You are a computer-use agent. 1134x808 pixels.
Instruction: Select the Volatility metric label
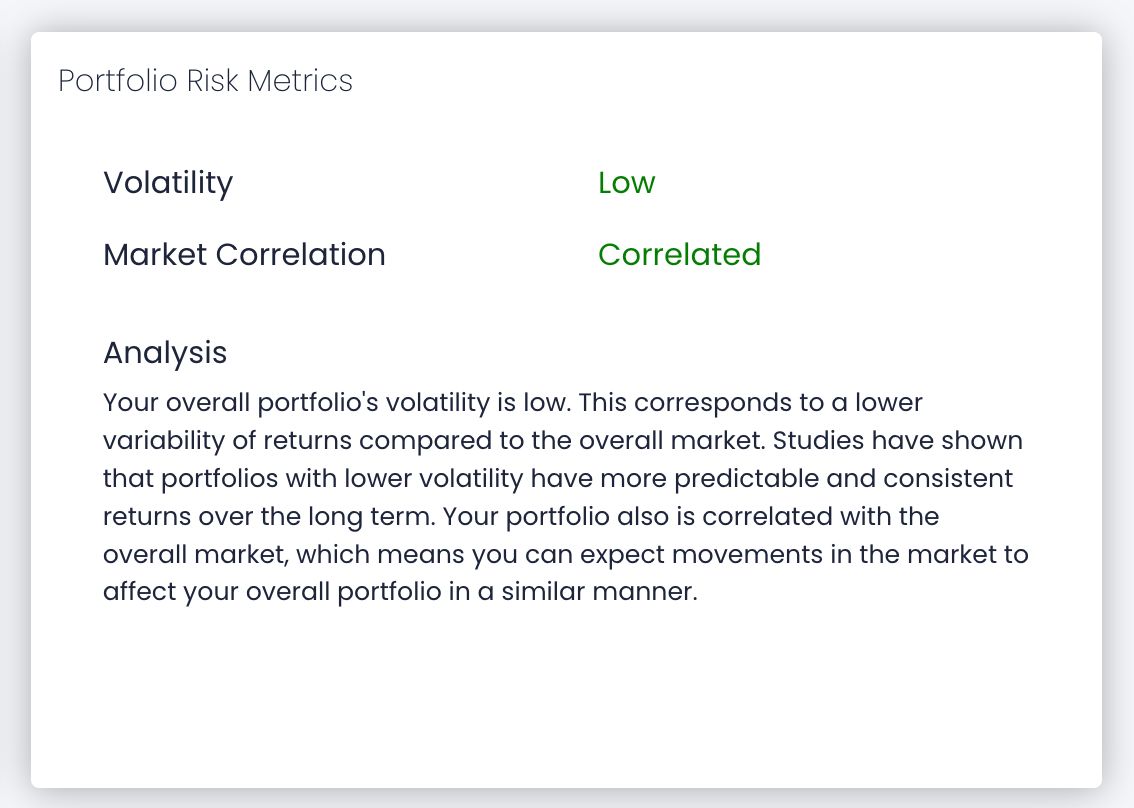coord(168,182)
